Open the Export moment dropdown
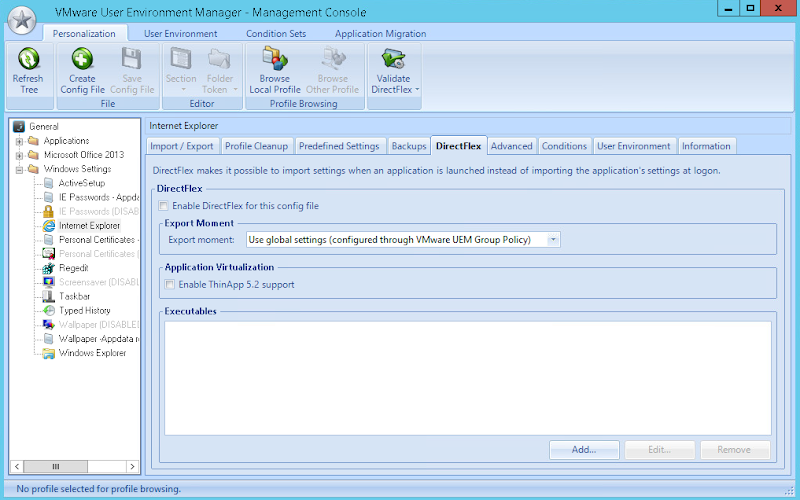 click(553, 240)
